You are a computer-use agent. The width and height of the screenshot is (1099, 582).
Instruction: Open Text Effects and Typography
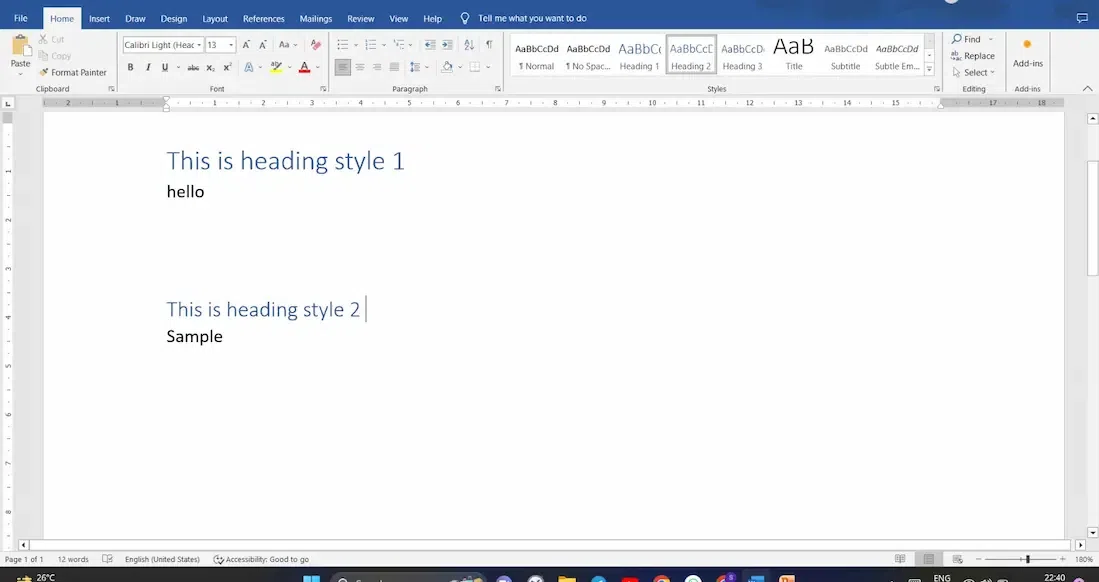(248, 67)
